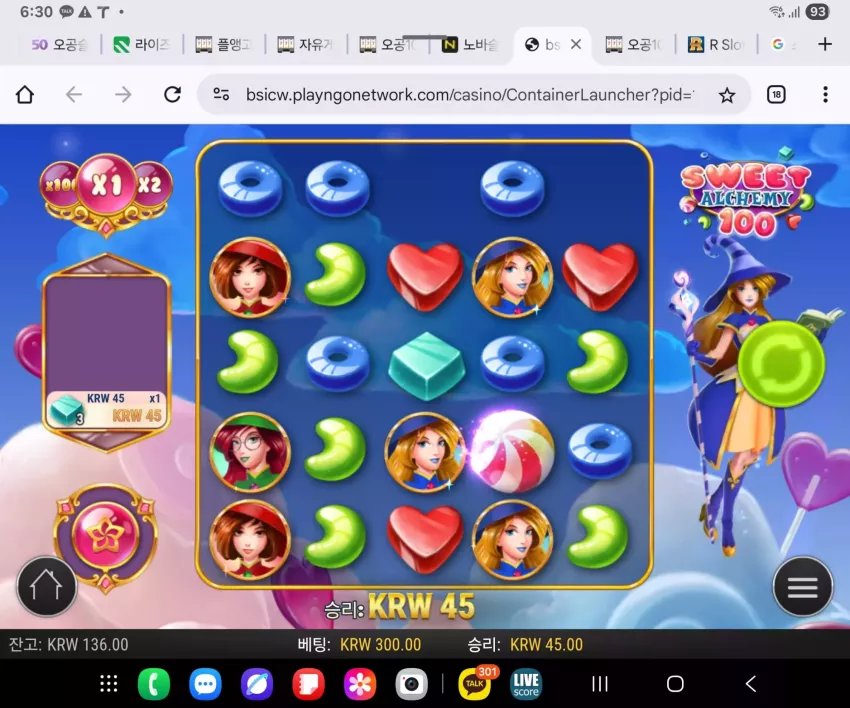This screenshot has height=708, width=850.
Task: Switch to the 50 오공슬 tab
Action: 60,44
